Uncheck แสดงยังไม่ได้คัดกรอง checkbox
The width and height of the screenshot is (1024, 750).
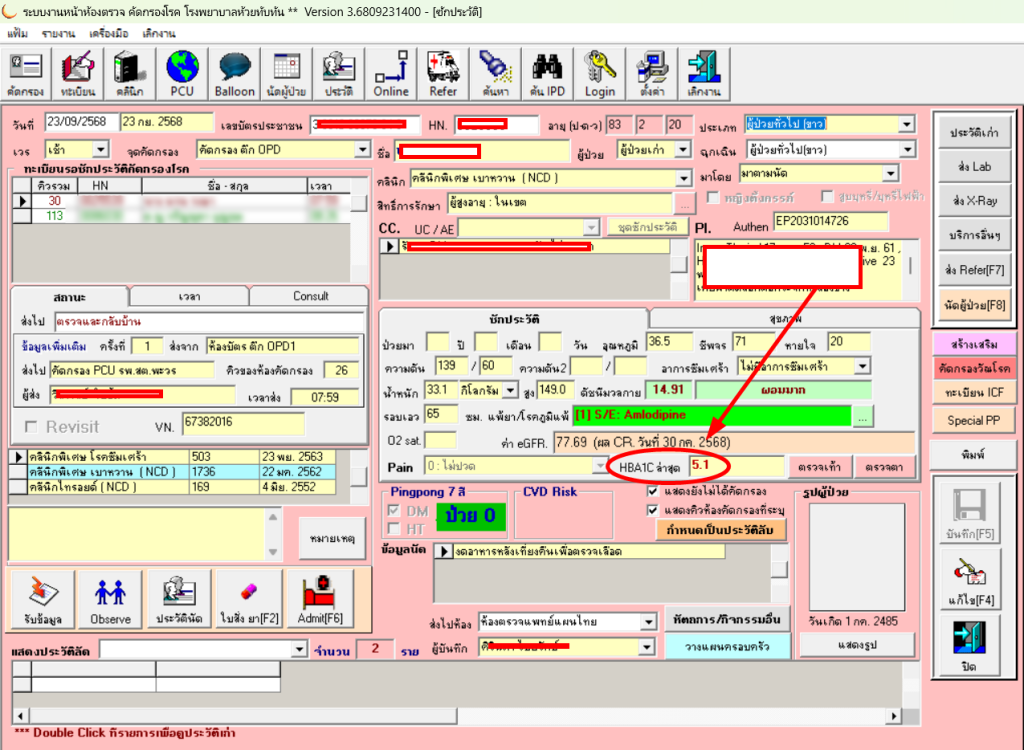coord(654,492)
